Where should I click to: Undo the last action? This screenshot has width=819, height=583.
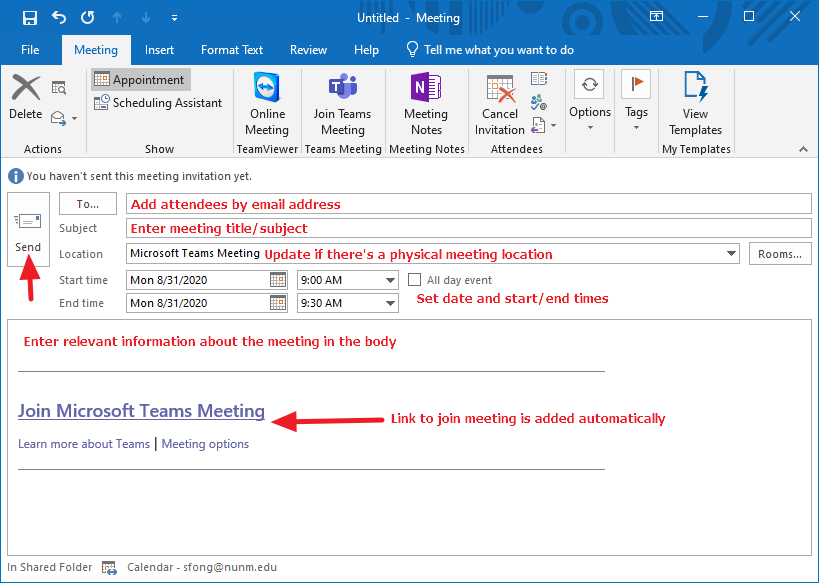(x=58, y=18)
